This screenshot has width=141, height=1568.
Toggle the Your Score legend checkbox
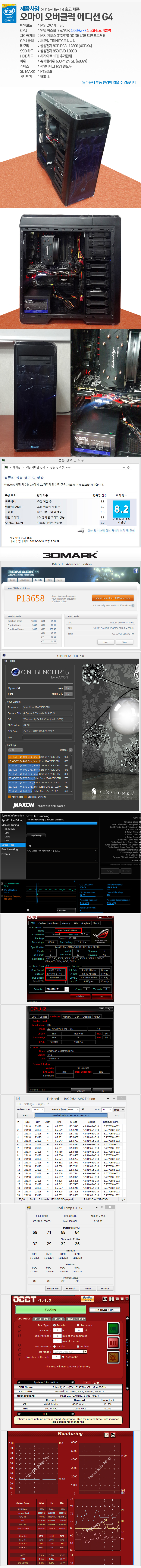click(9, 797)
